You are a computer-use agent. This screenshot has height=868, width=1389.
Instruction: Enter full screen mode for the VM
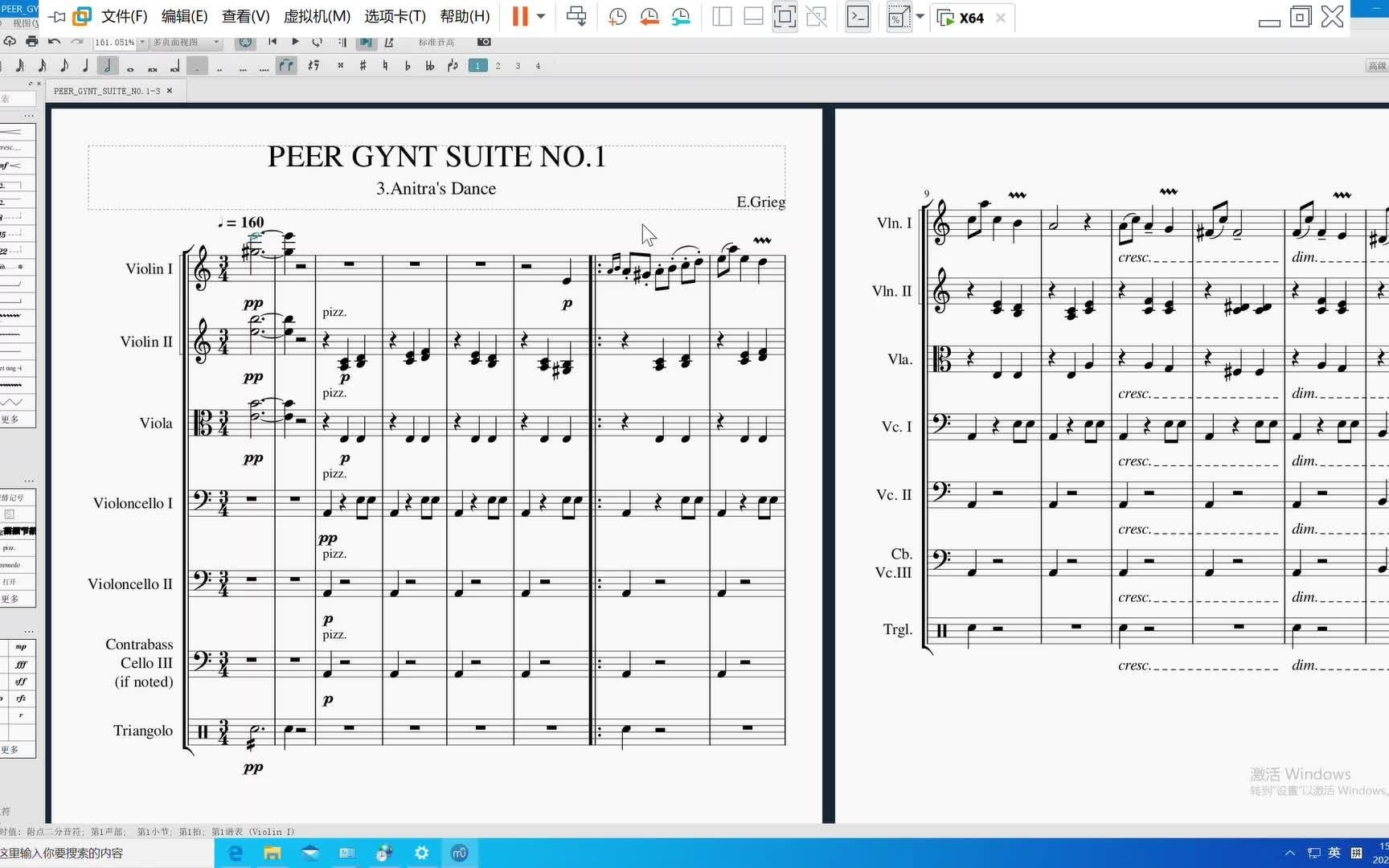[785, 16]
